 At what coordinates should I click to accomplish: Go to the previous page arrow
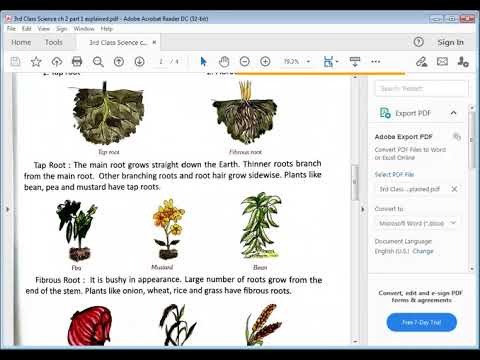click(x=119, y=62)
